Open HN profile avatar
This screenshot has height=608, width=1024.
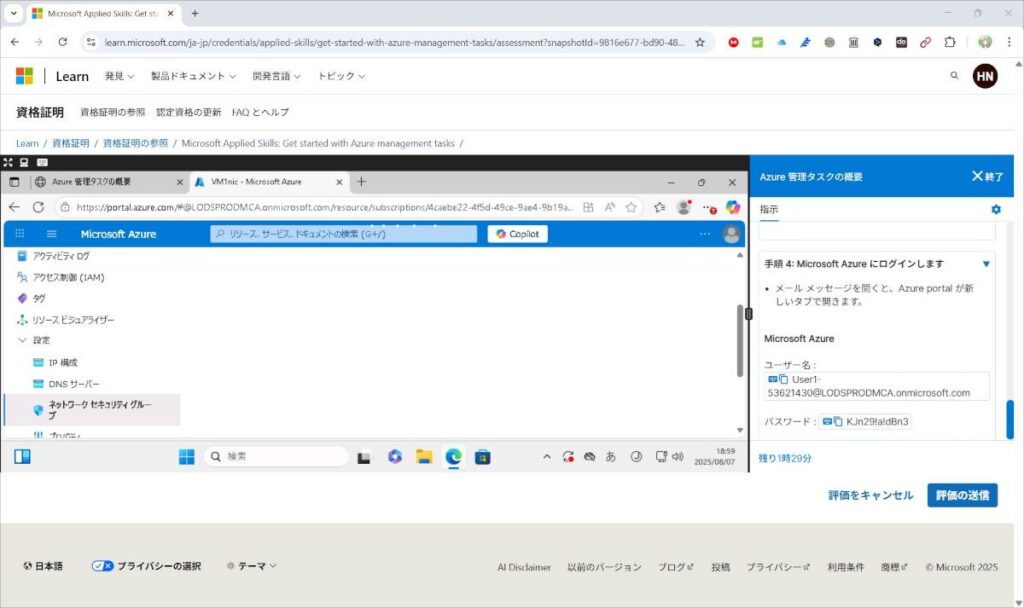(x=985, y=76)
